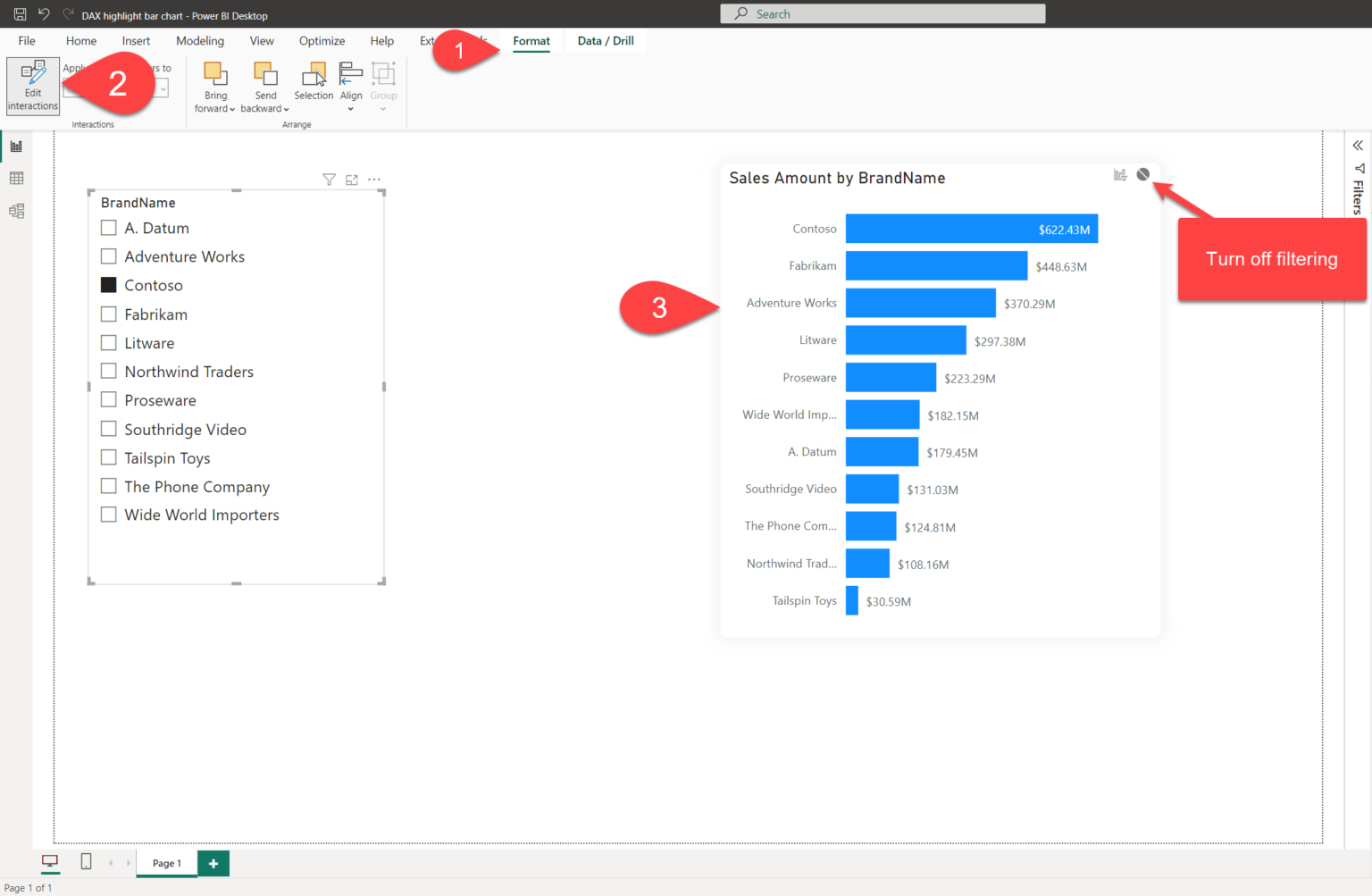The height and width of the screenshot is (896, 1372).
Task: Add a new page with plus button
Action: [213, 864]
